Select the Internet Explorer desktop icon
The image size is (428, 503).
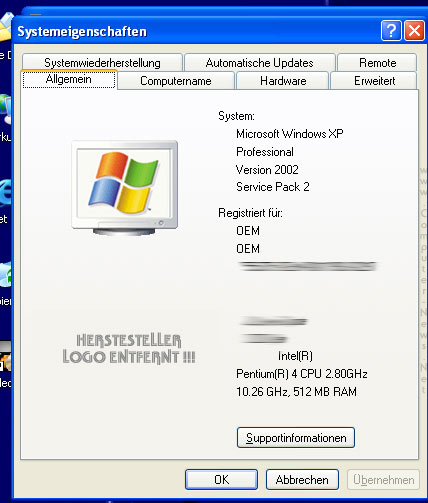point(5,193)
